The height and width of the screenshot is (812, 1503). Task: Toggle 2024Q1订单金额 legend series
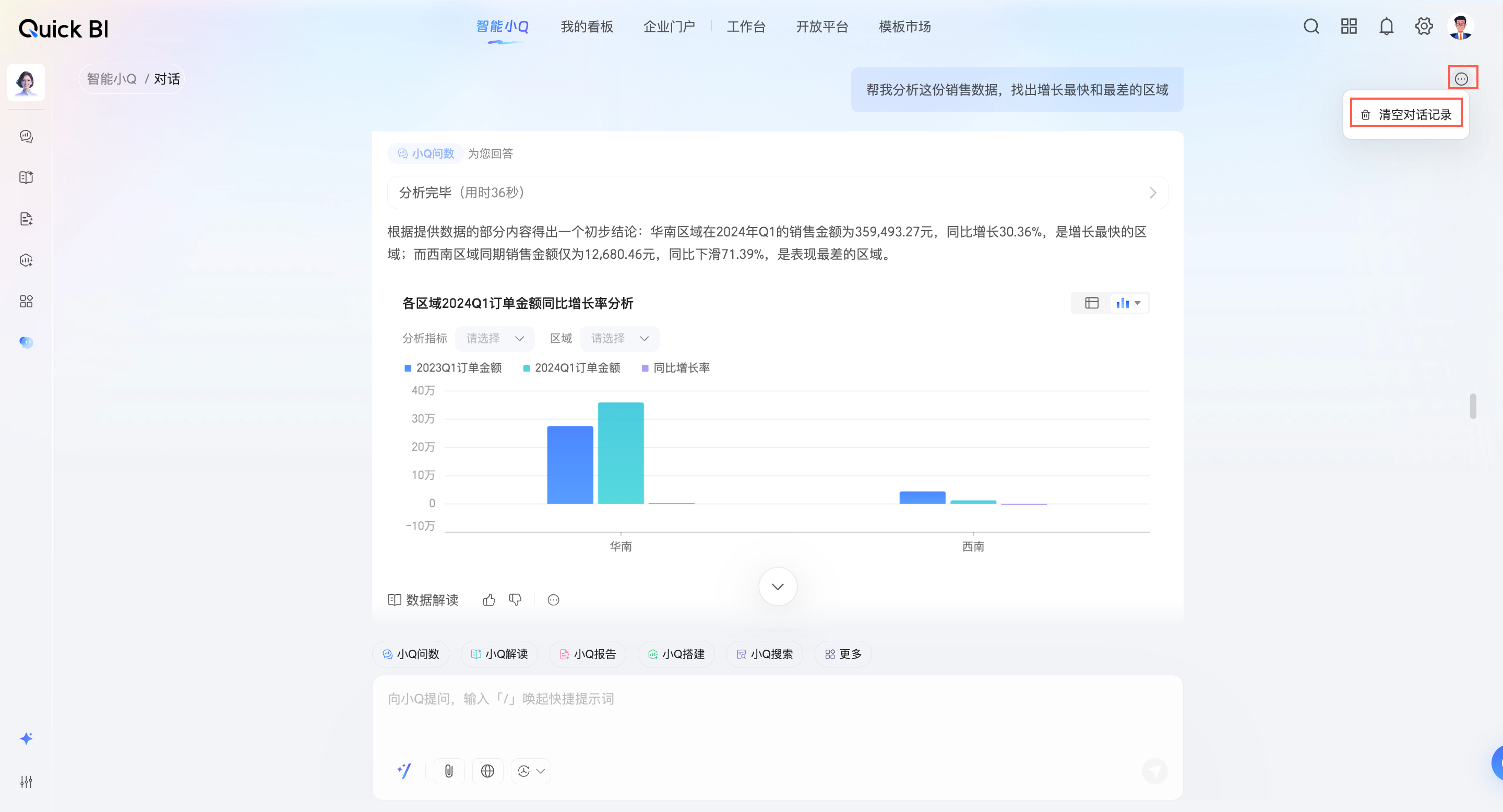[571, 368]
